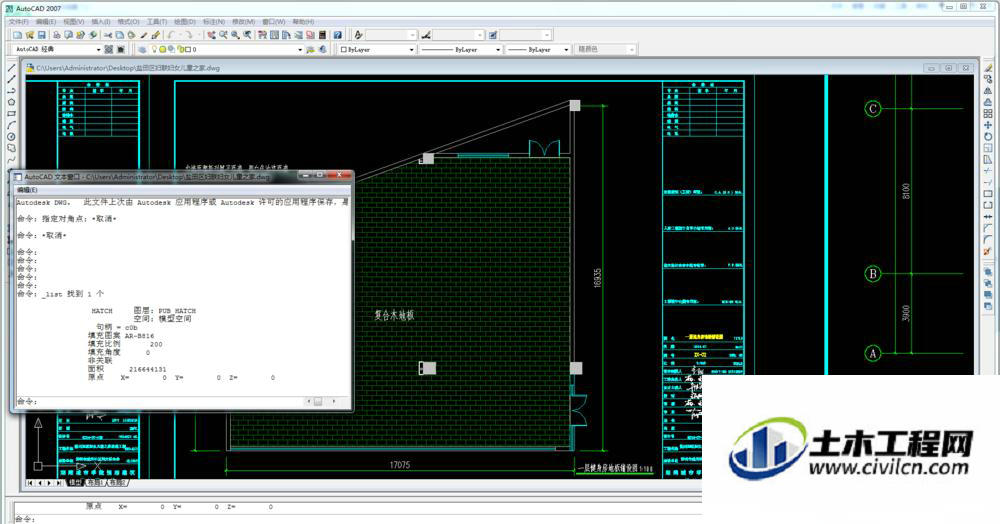Click grid bubble B in the drawing
Screen dimensions: 1000x524
click(872, 274)
